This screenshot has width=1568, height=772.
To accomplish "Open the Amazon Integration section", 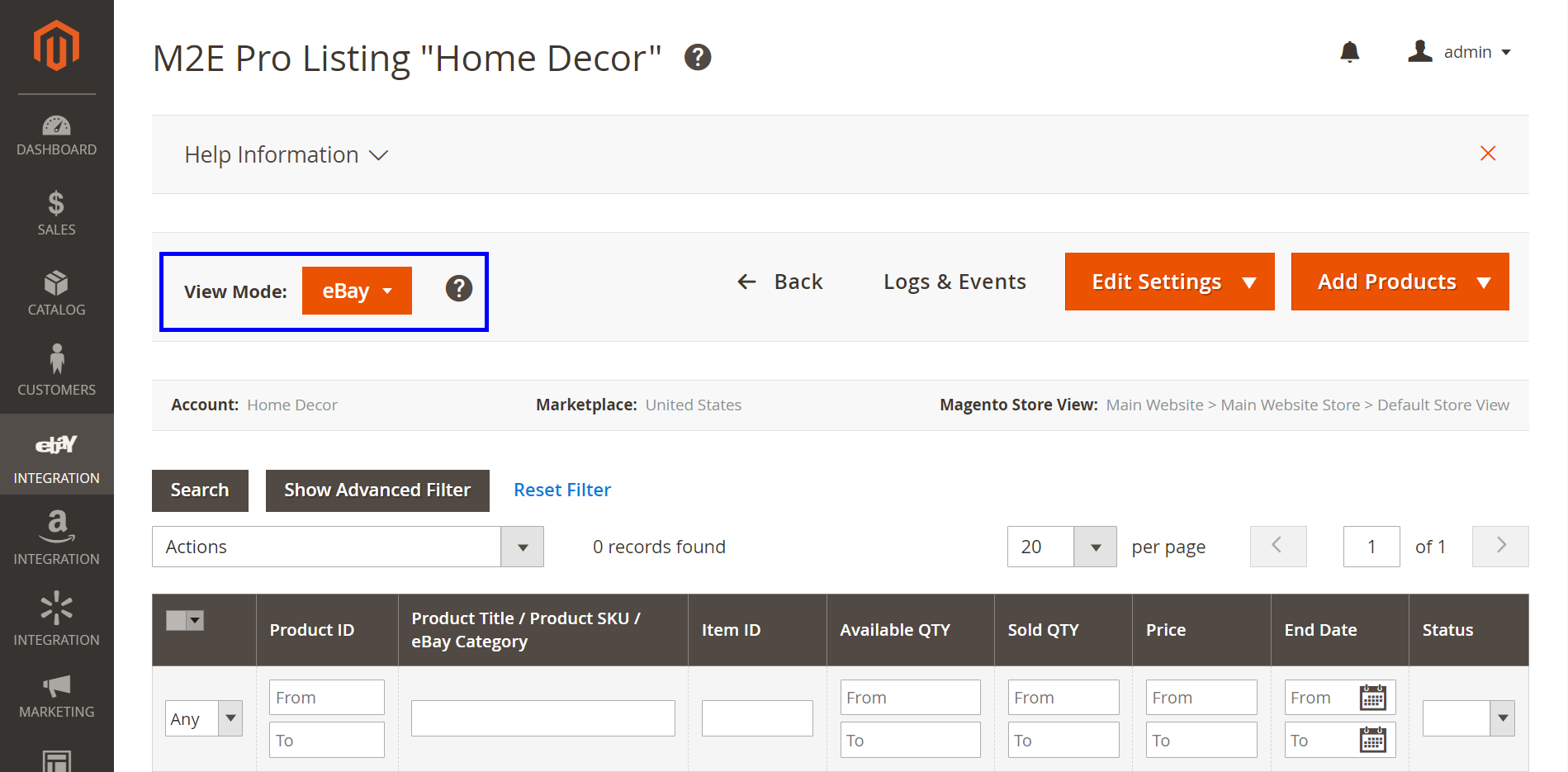I will point(56,538).
